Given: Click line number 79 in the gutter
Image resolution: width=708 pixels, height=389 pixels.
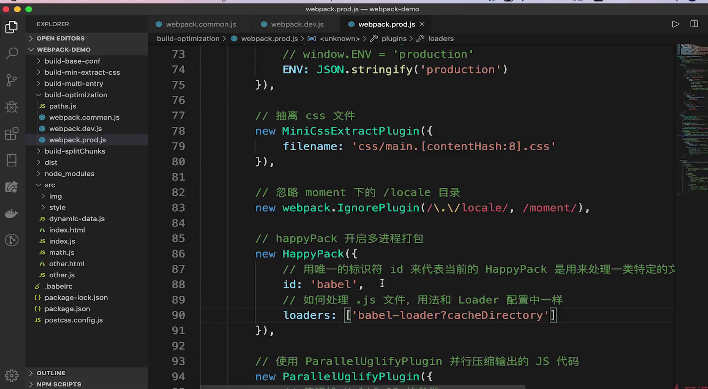Looking at the screenshot, I should coord(178,146).
